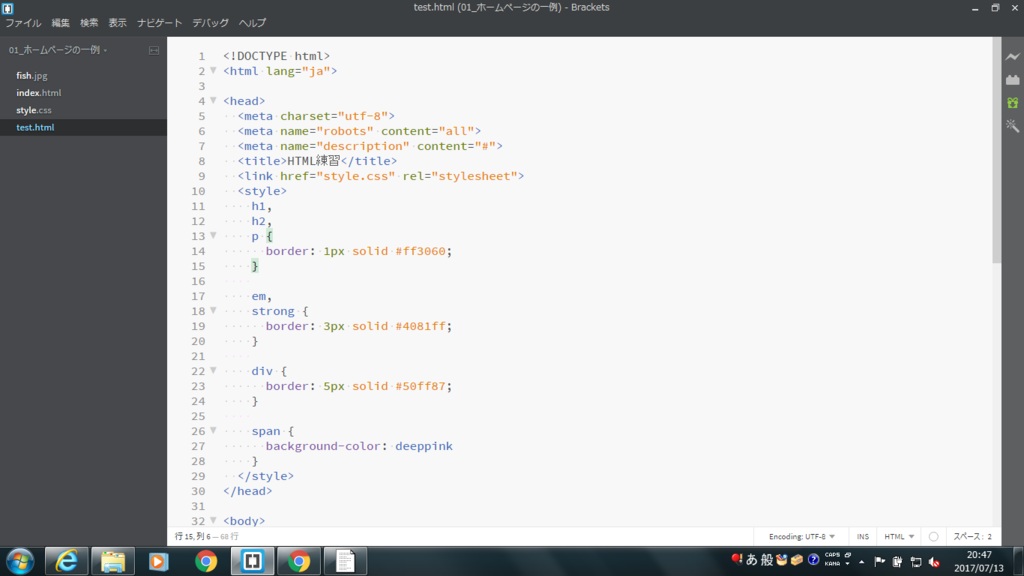Open the ナビゲート menu
The height and width of the screenshot is (576, 1024).
[159, 23]
